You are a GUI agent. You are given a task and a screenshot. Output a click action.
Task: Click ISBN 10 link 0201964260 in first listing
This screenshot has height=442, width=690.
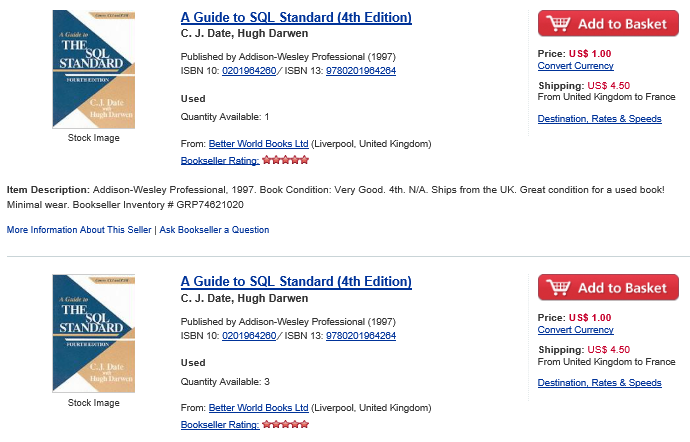(x=249, y=71)
